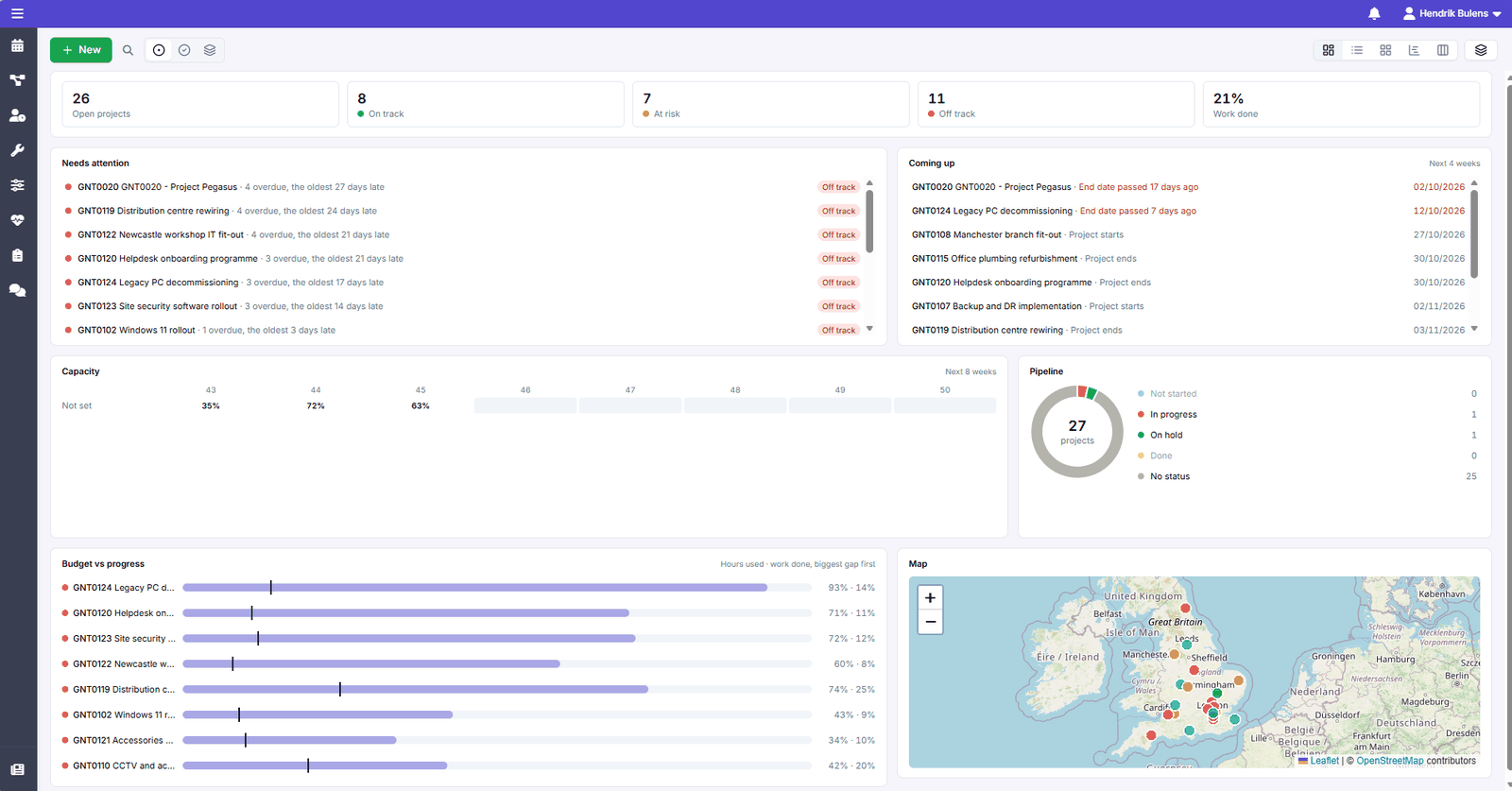Open the 26 Open projects card

pyautogui.click(x=200, y=104)
